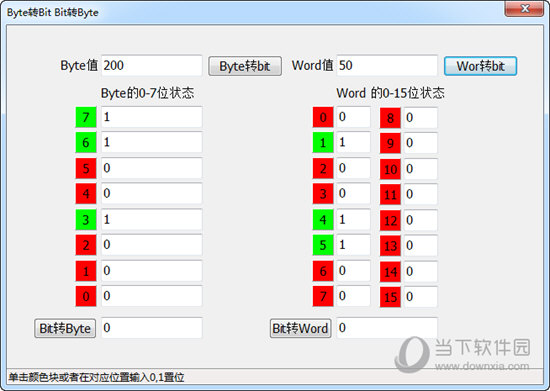Click the status bar hint text
The height and width of the screenshot is (391, 550).
tap(96, 377)
